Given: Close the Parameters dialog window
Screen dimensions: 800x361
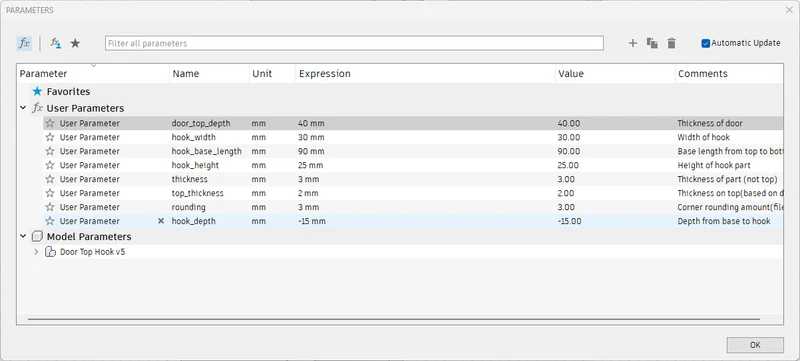Looking at the screenshot, I should click(789, 10).
